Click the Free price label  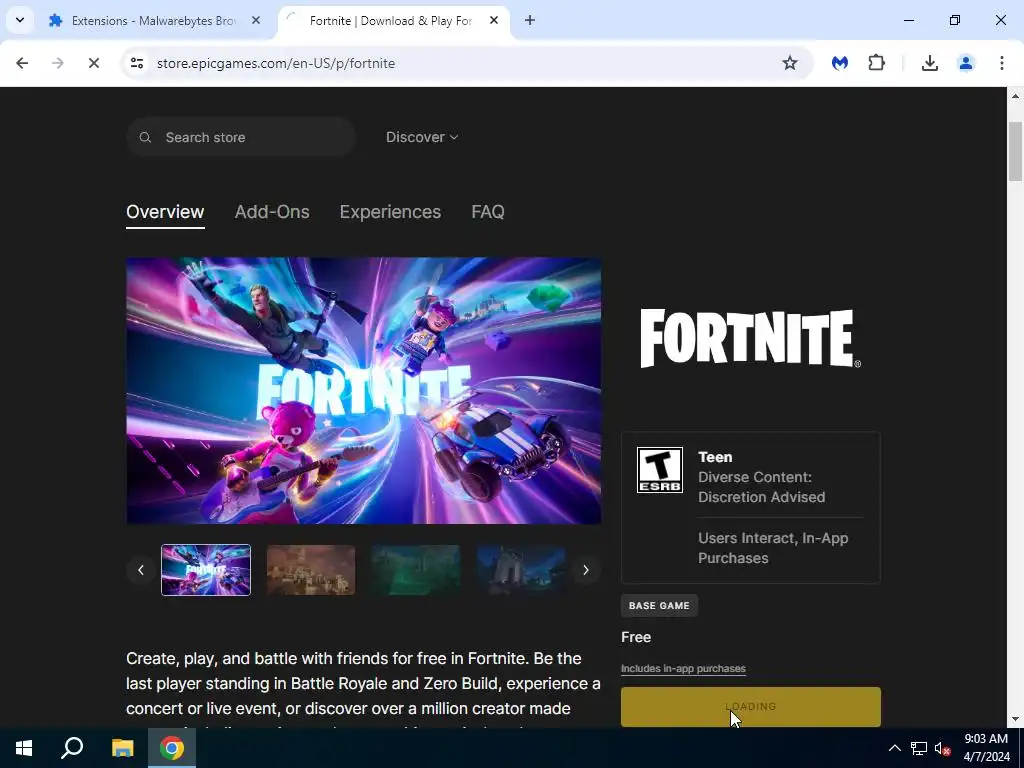point(636,637)
